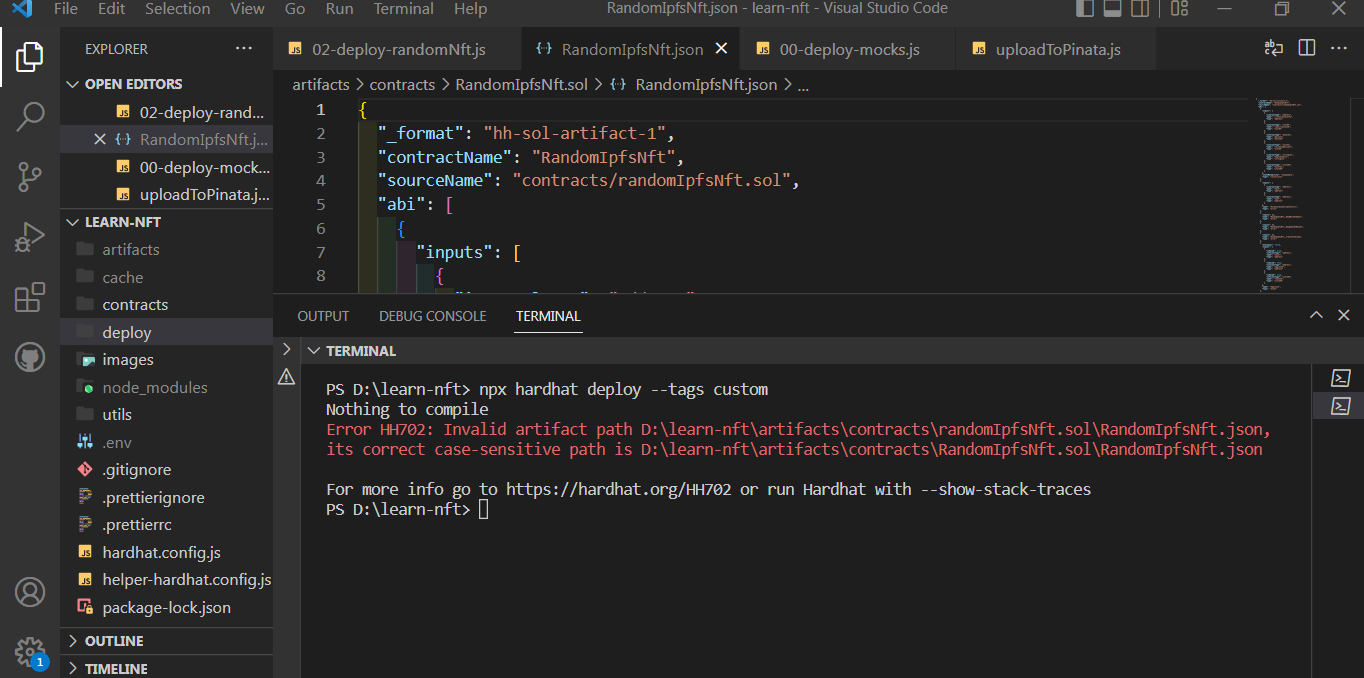Expand the OUTLINE section
This screenshot has width=1364, height=678.
pos(166,641)
